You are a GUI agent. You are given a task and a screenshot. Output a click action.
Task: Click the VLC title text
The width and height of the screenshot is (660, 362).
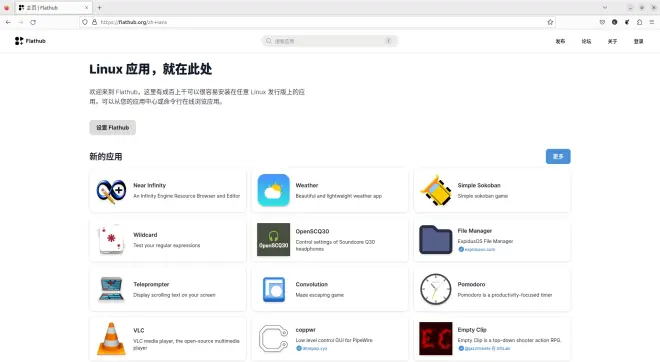pyautogui.click(x=138, y=330)
